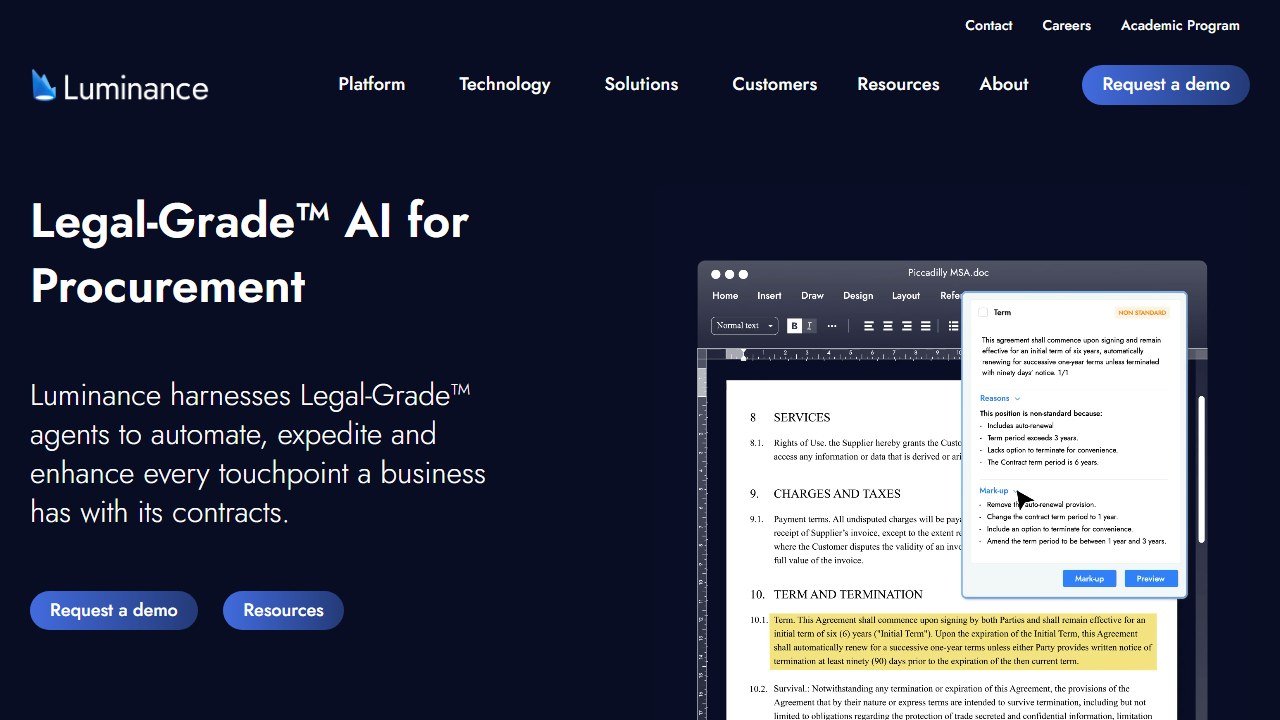Click the NON STANDARD badge
This screenshot has width=1280, height=720.
tap(1142, 312)
